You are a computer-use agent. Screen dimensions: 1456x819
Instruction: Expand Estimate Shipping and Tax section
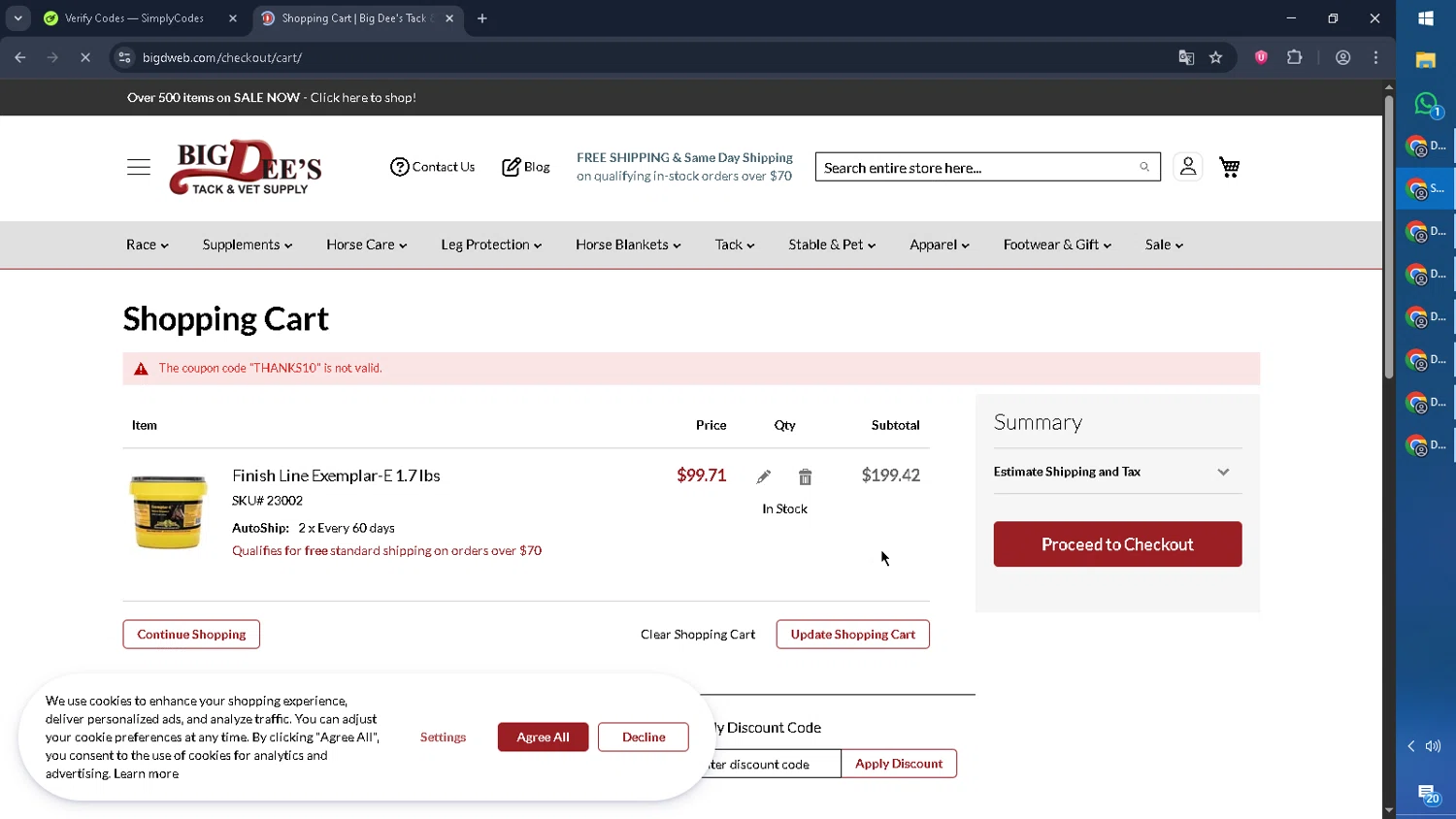[x=1117, y=472]
